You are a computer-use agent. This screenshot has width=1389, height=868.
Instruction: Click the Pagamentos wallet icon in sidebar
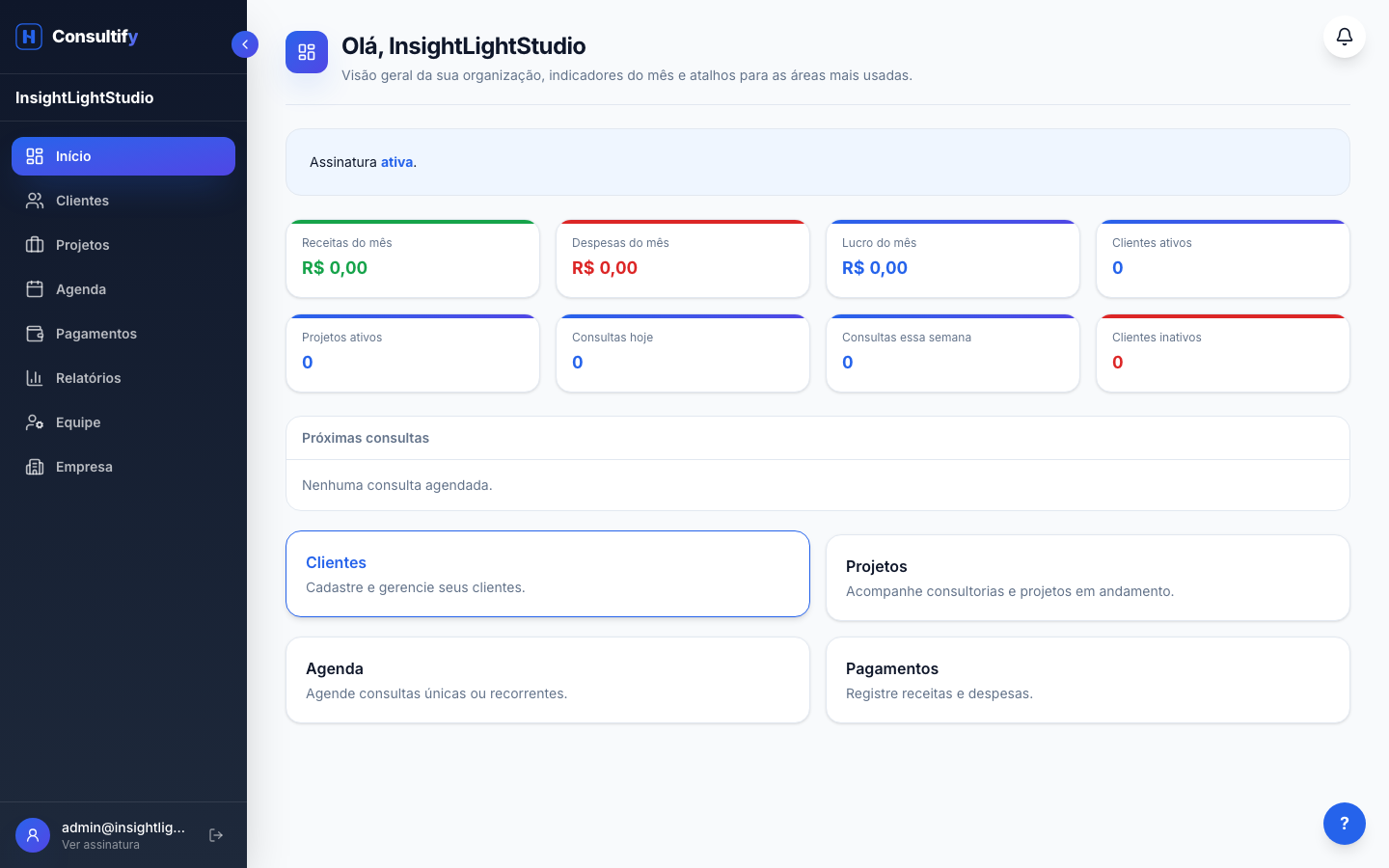pos(35,334)
